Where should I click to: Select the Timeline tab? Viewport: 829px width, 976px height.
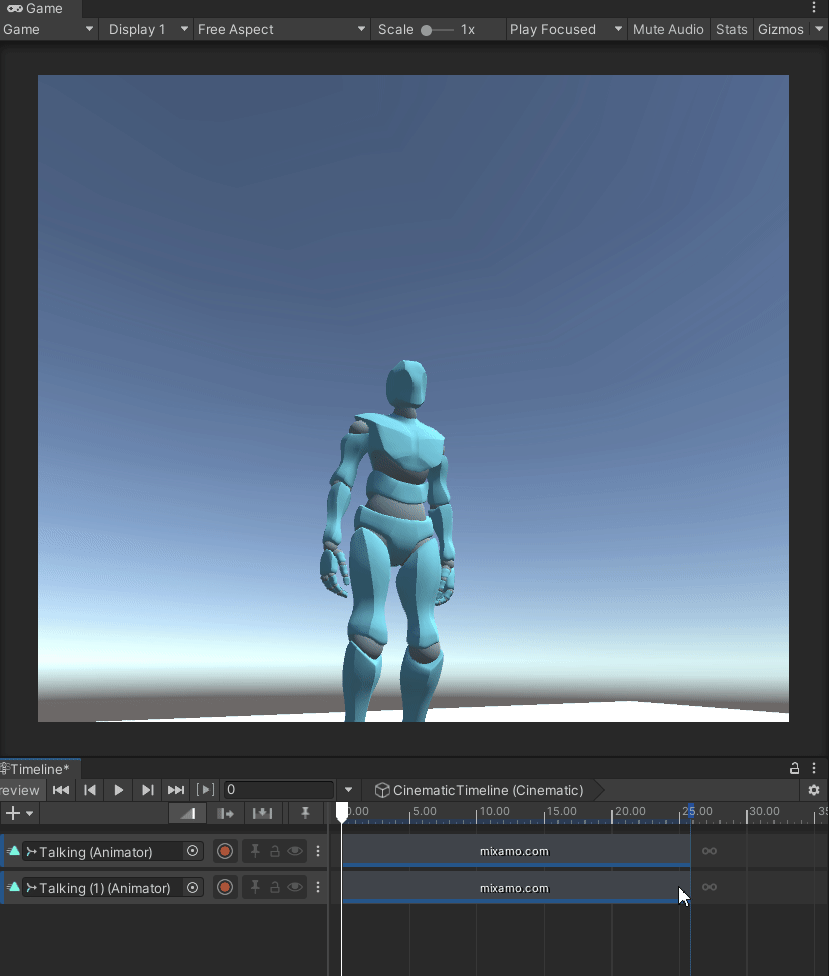(x=38, y=768)
